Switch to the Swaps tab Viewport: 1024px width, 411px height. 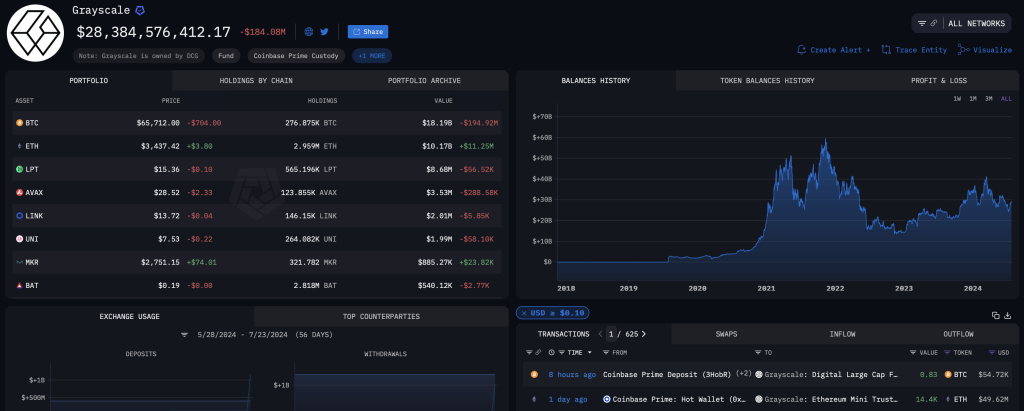726,334
